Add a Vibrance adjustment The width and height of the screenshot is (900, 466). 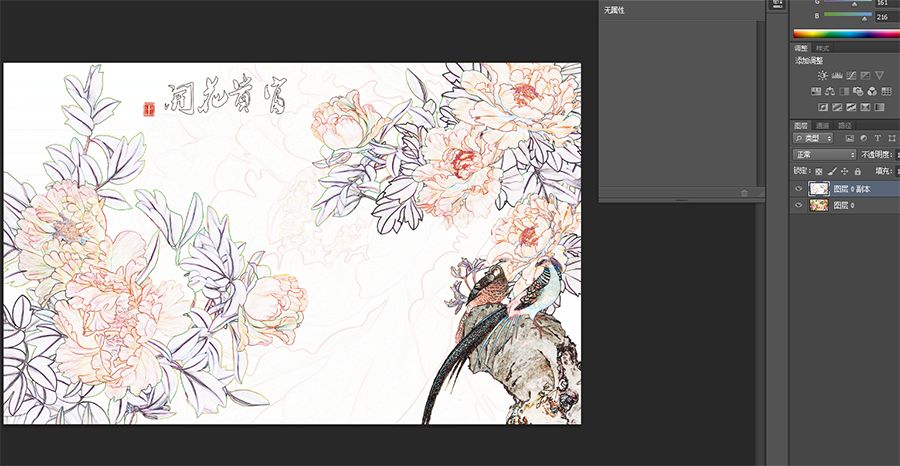879,75
